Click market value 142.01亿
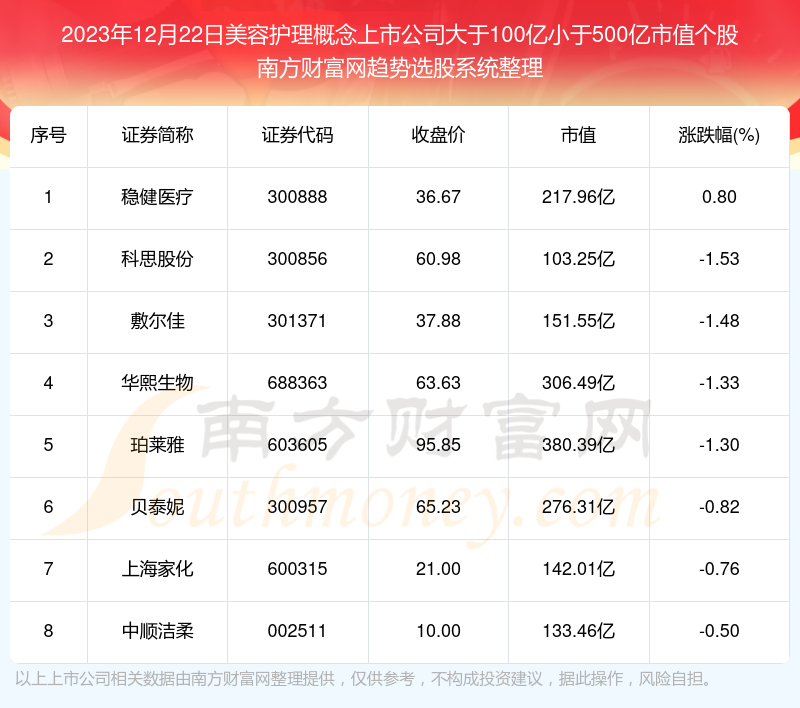The width and height of the screenshot is (800, 708). [579, 569]
